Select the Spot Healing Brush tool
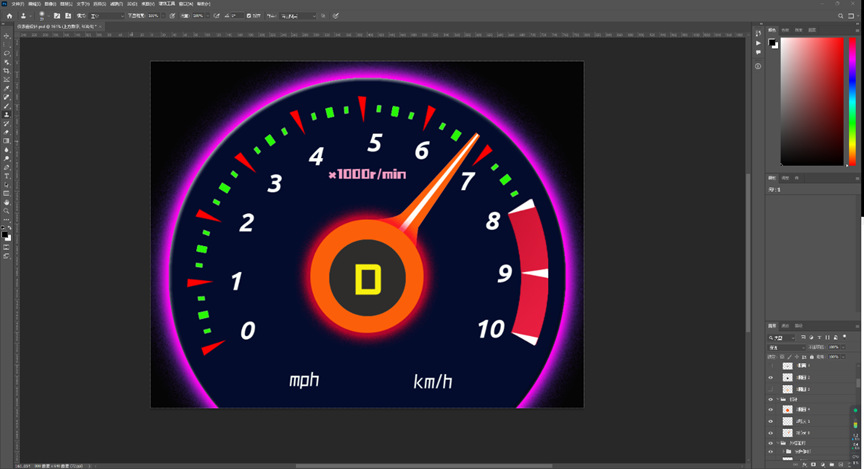 point(7,97)
